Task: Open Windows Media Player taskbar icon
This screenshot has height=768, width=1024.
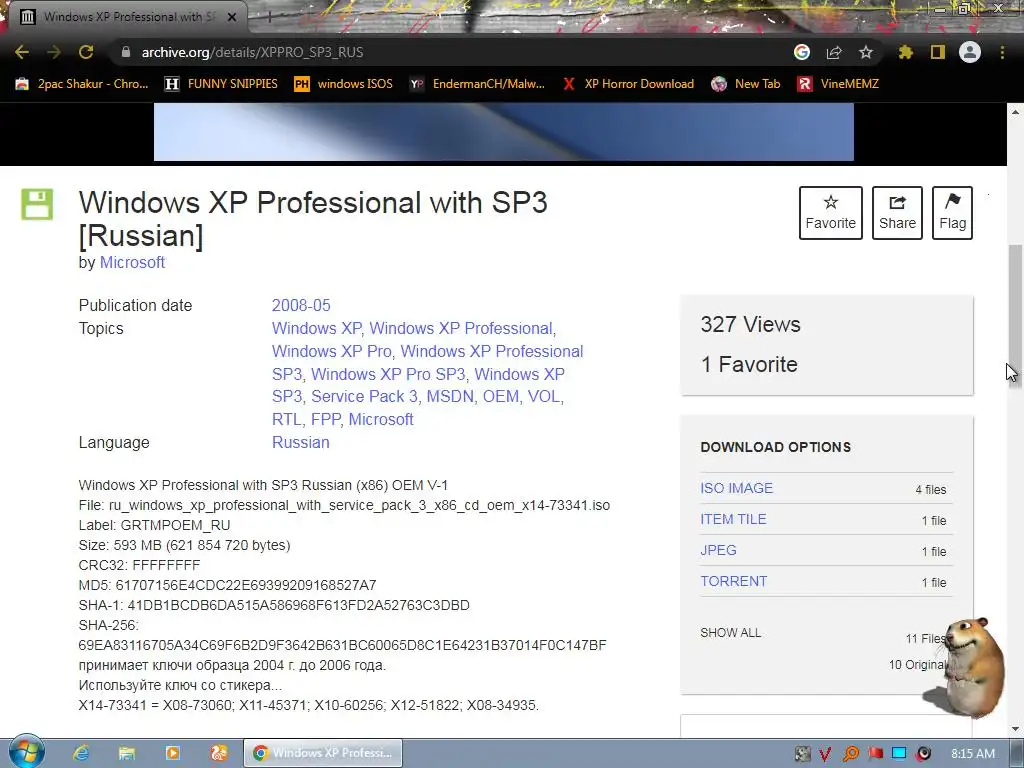Action: [x=172, y=753]
